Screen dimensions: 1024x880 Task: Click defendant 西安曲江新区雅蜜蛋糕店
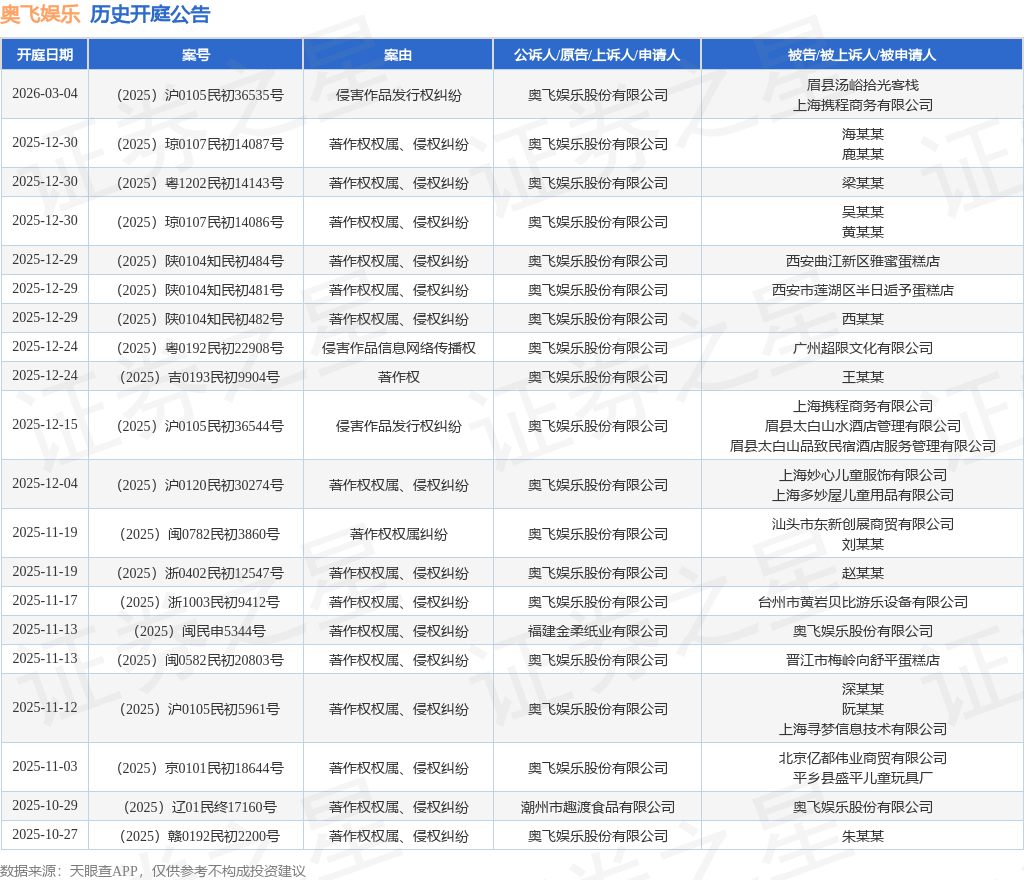pyautogui.click(x=862, y=262)
